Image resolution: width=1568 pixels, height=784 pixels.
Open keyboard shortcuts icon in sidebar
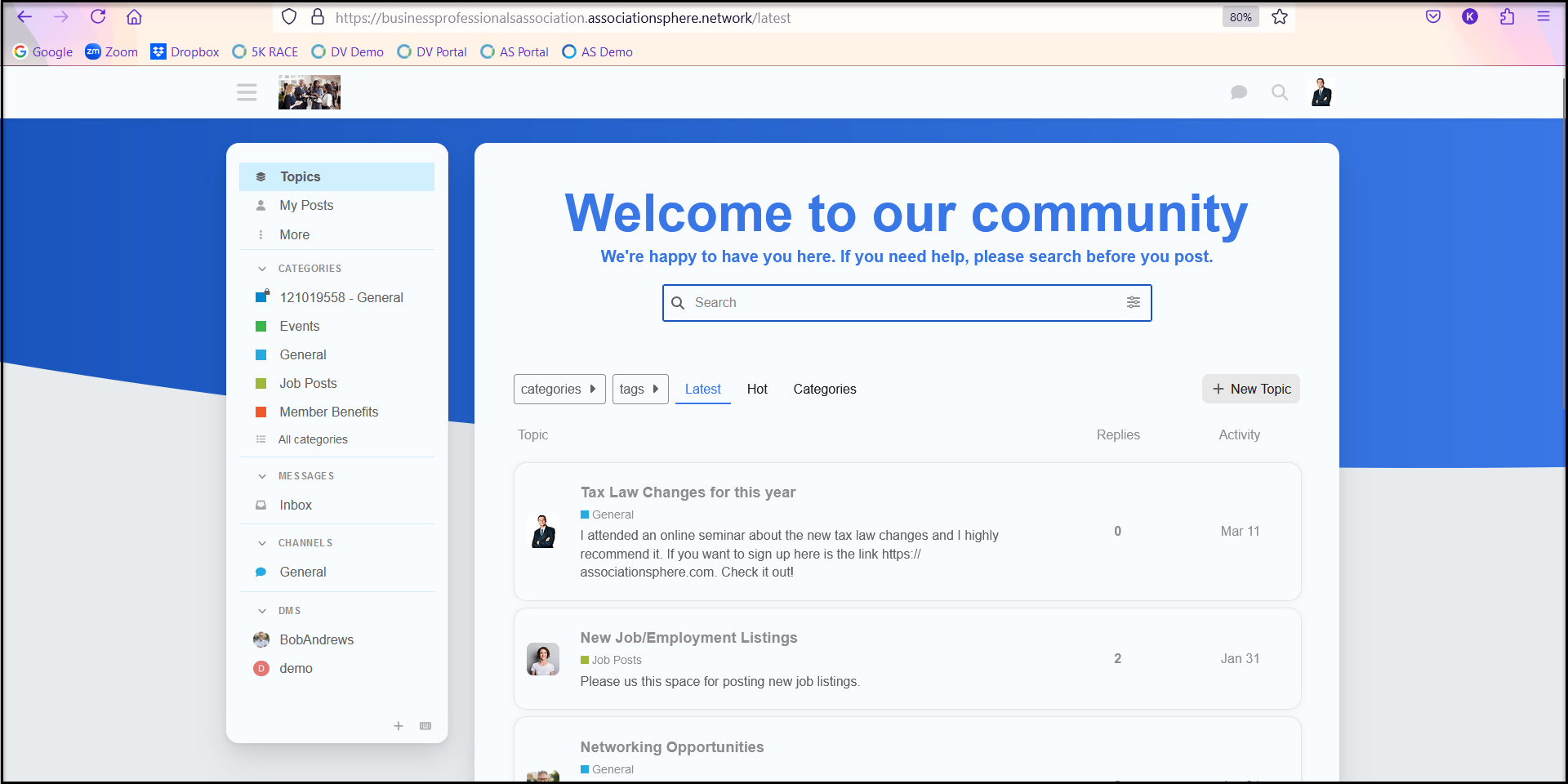[x=425, y=726]
